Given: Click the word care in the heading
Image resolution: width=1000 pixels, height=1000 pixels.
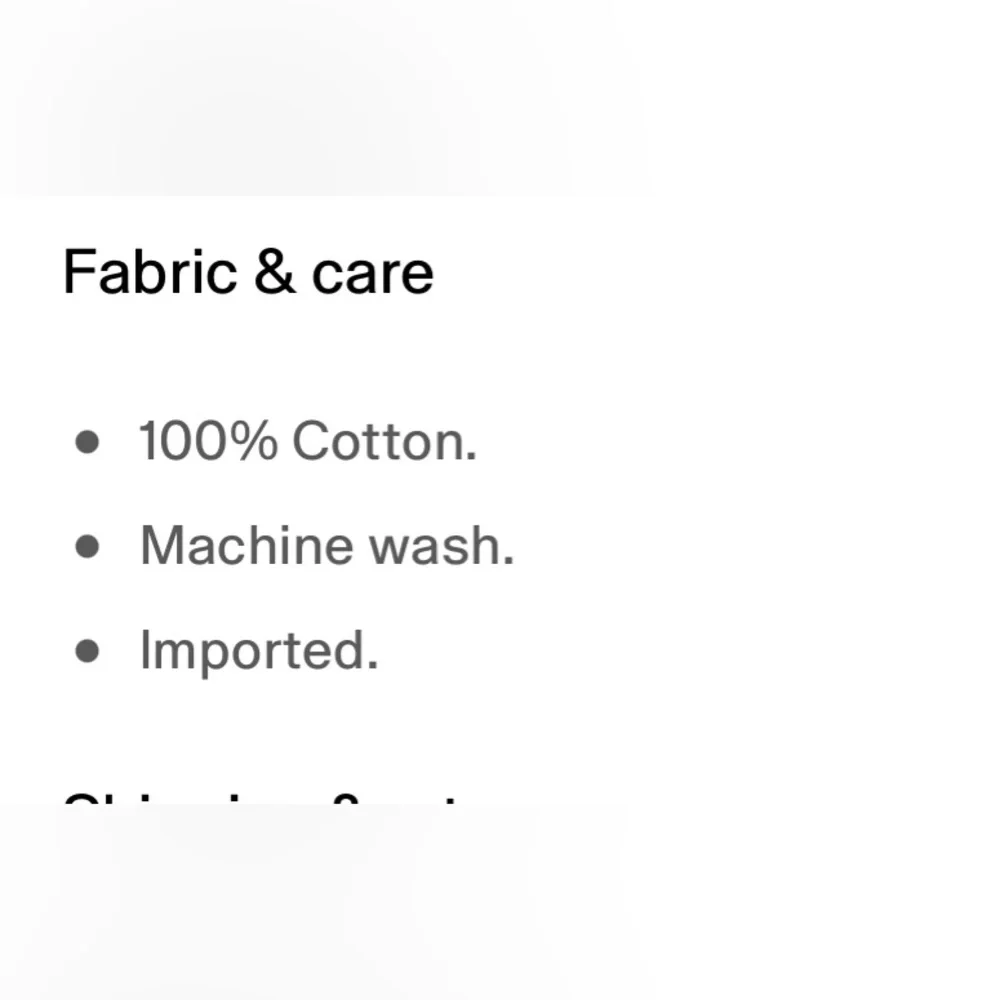Looking at the screenshot, I should pyautogui.click(x=373, y=277).
